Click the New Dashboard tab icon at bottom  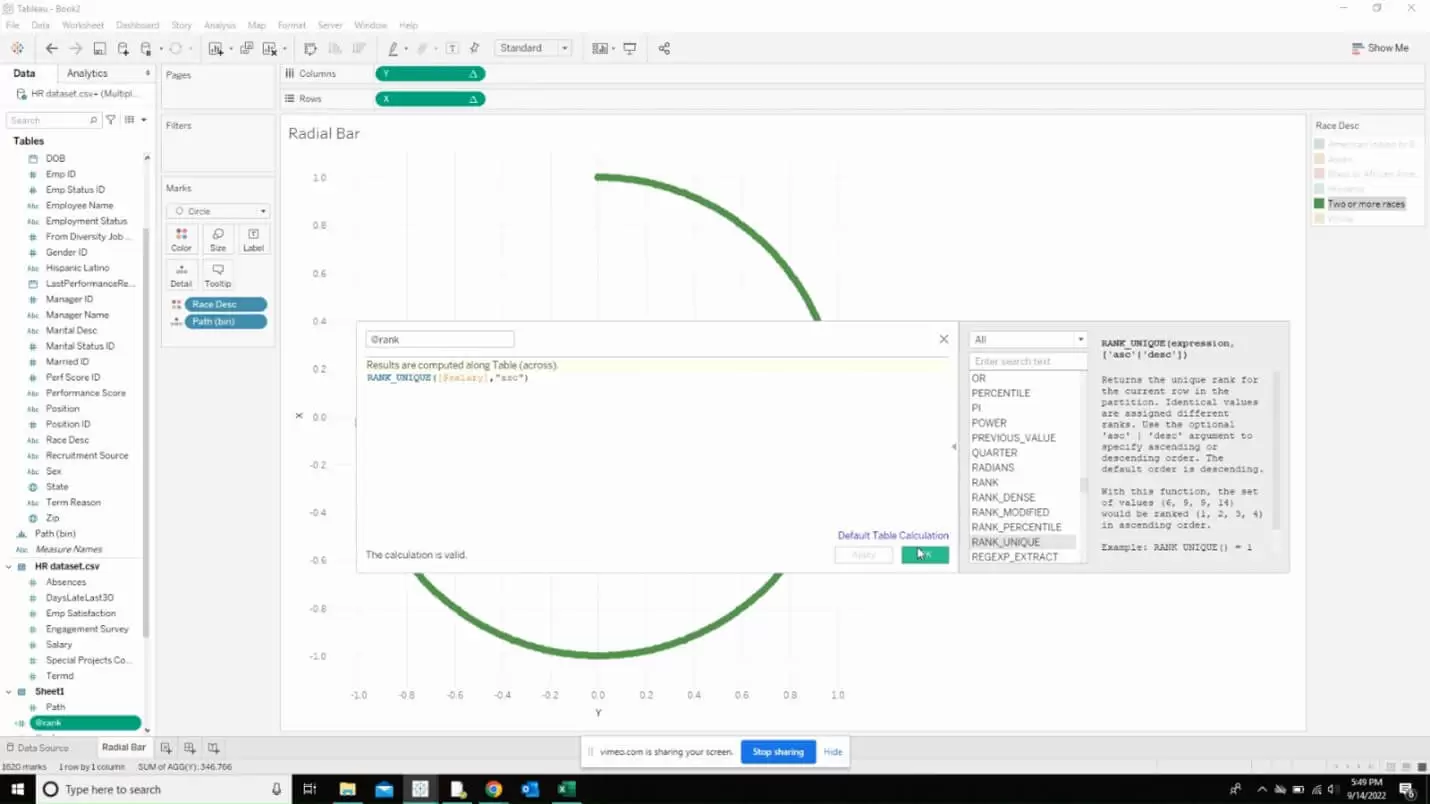190,747
